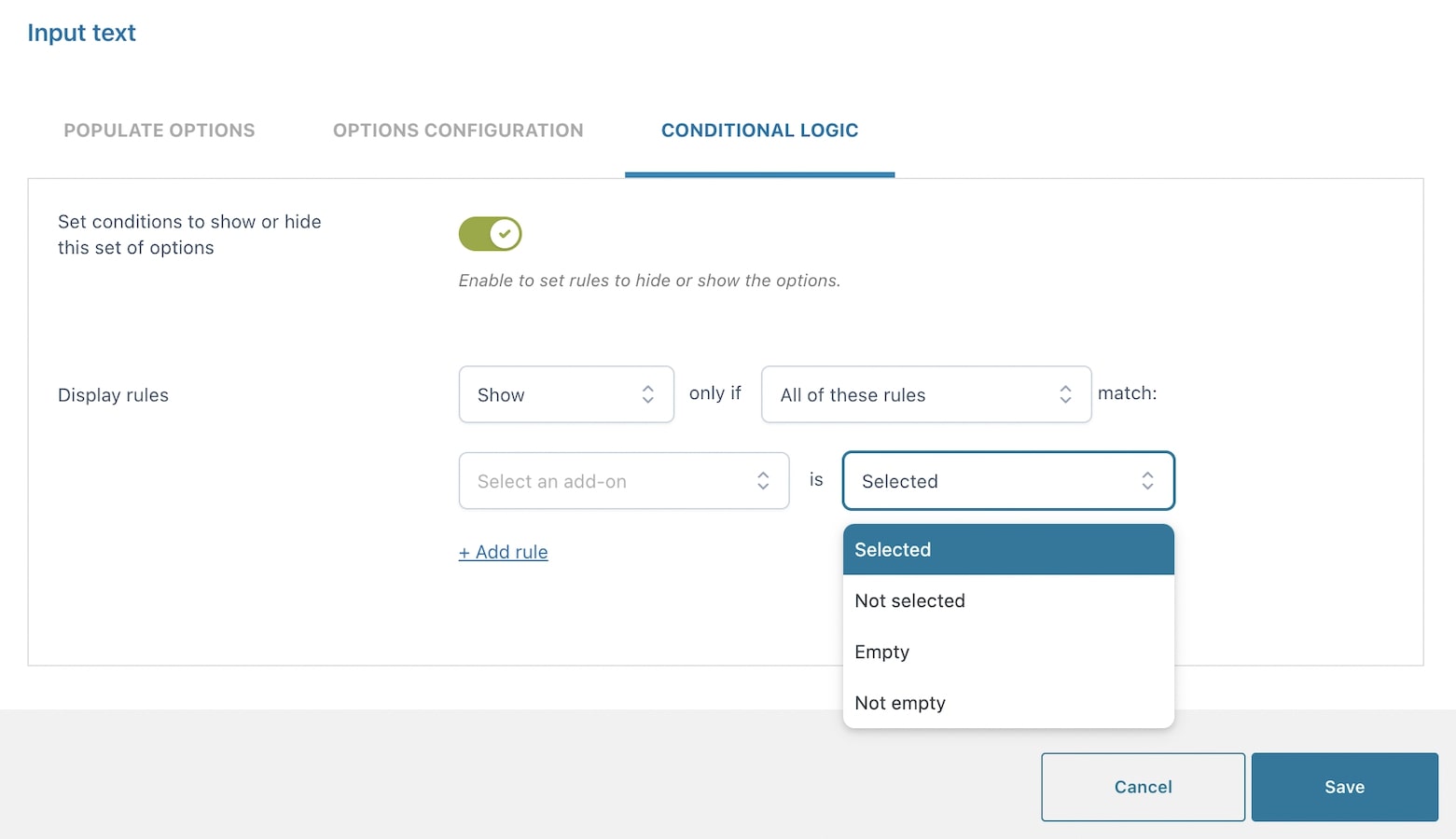Screen dimensions: 1456x839
Task: Pick the Not empty condition option
Action: 1008,703
